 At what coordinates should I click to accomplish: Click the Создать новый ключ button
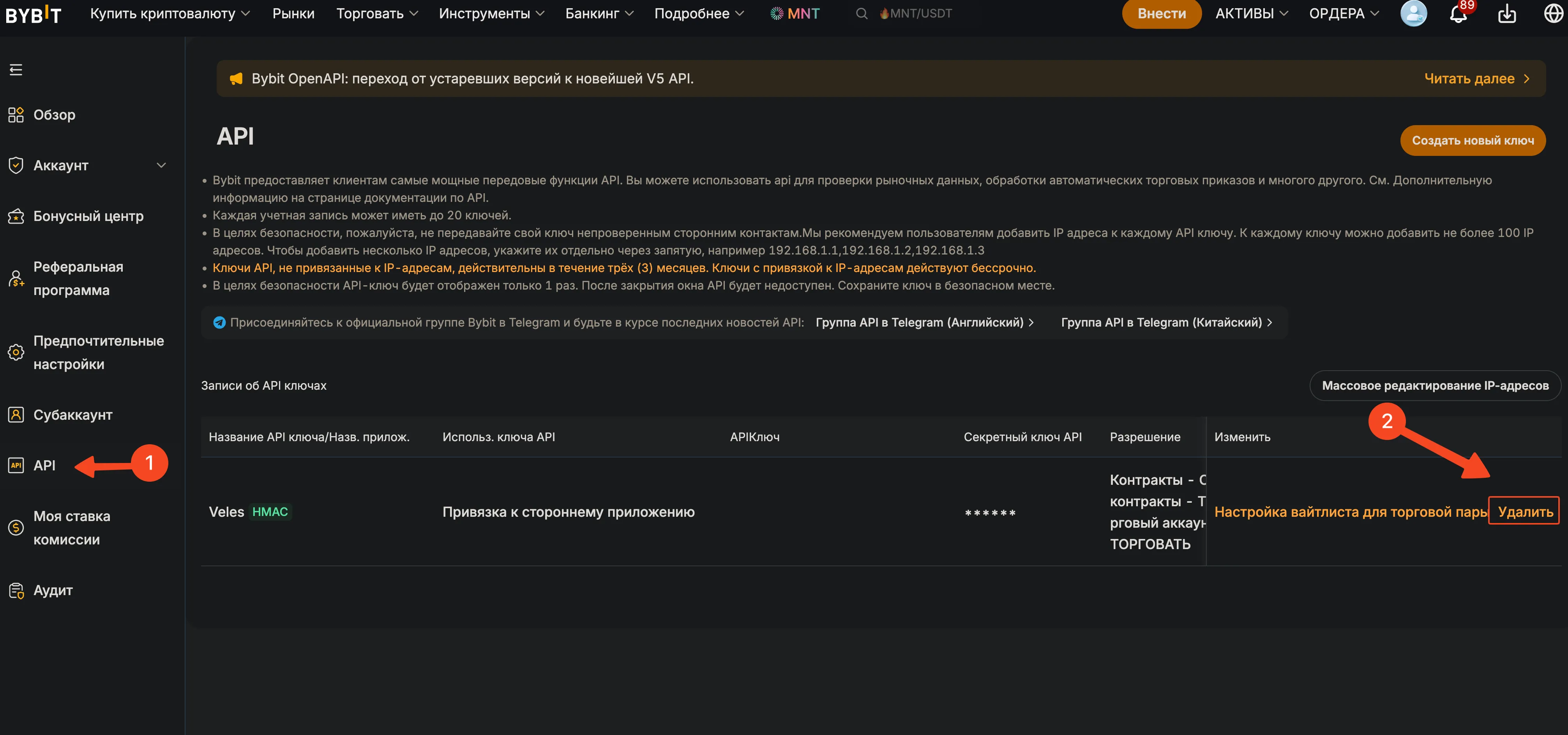click(1473, 141)
